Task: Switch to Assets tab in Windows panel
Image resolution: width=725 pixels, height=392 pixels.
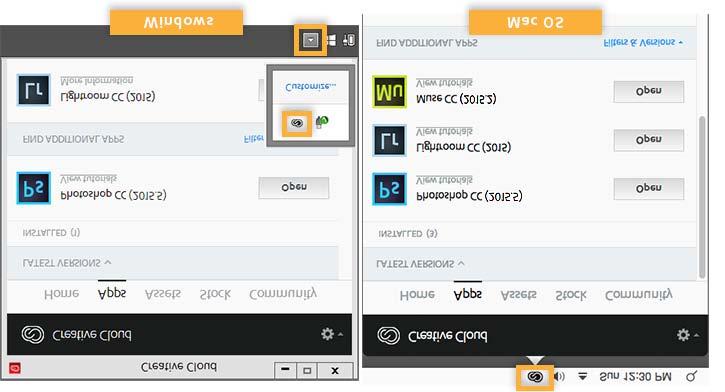Action: tap(163, 294)
